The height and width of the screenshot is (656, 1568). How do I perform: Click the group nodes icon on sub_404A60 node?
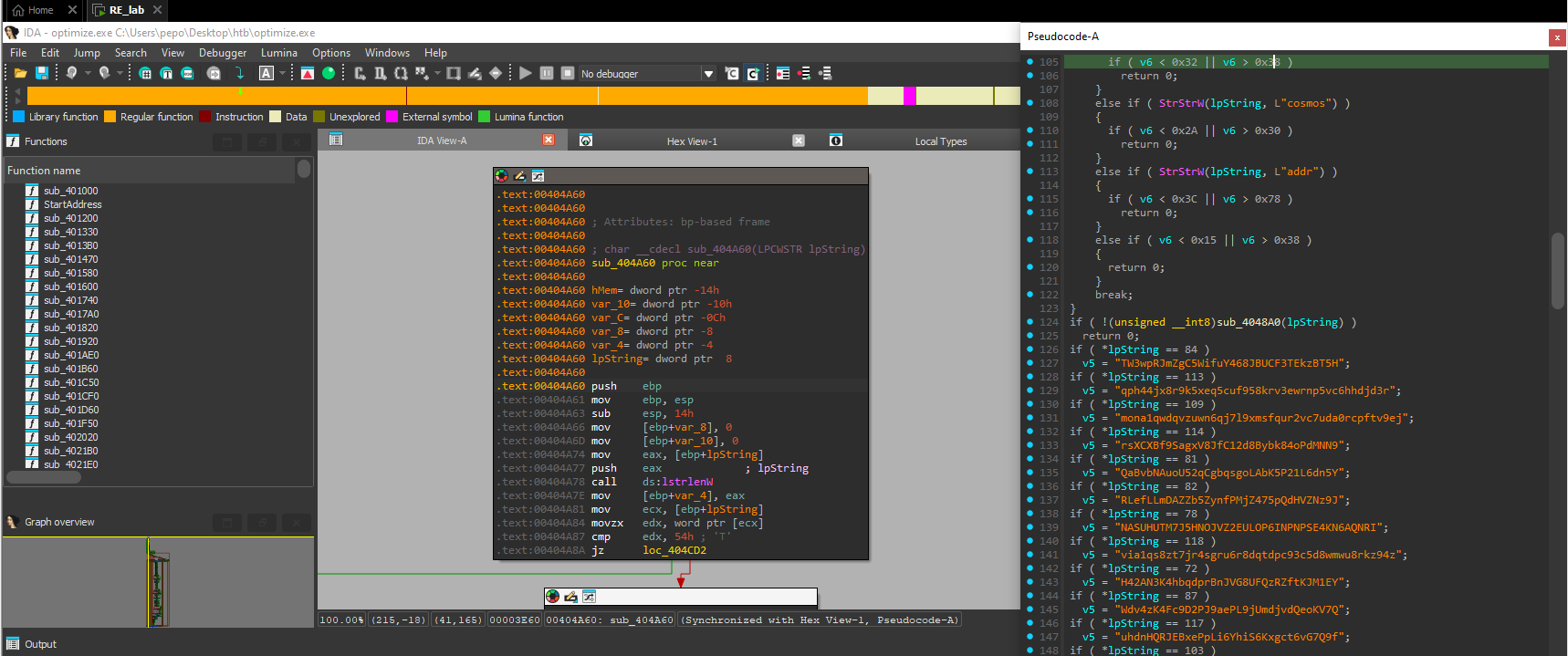point(538,176)
